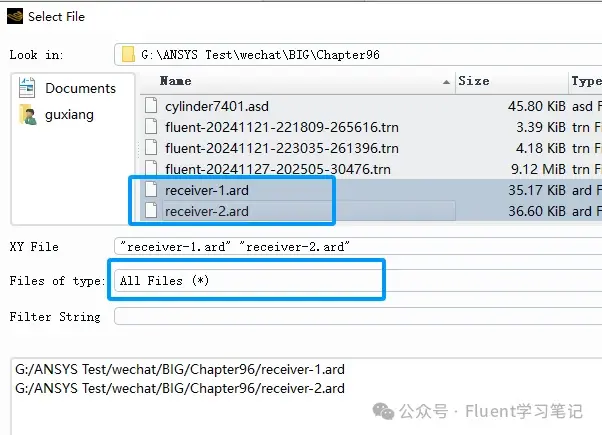Open the Look in path dropdown
Screen dimensions: 602x435
358,55
